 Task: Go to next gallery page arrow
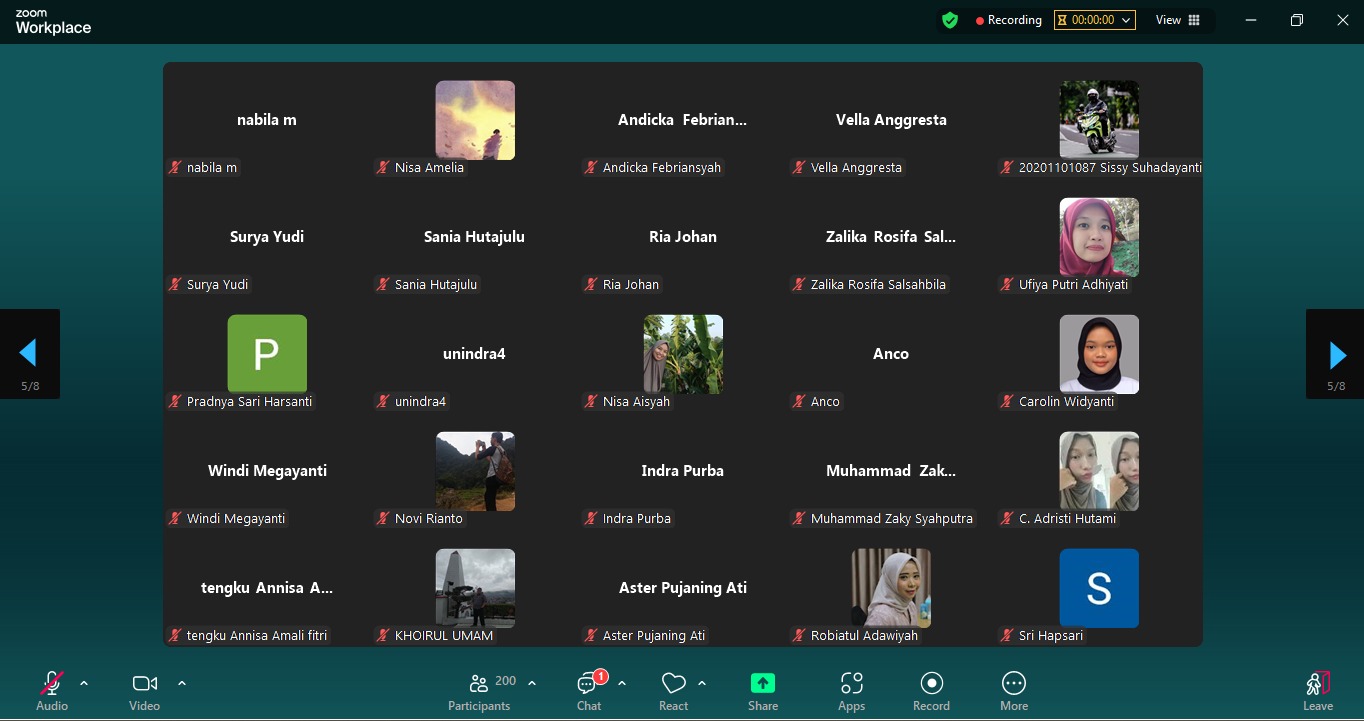click(x=1336, y=354)
